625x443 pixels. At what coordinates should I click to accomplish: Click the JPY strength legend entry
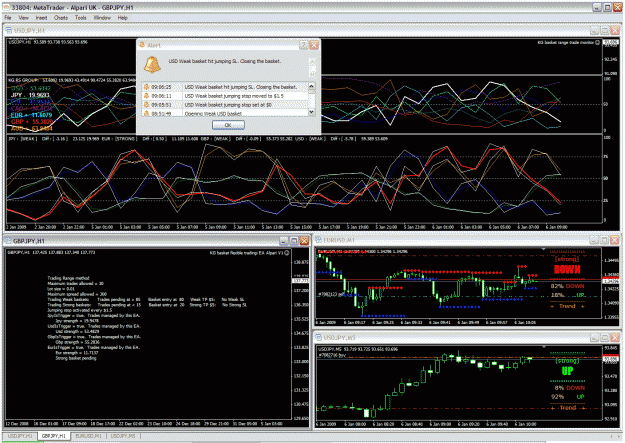pos(30,95)
